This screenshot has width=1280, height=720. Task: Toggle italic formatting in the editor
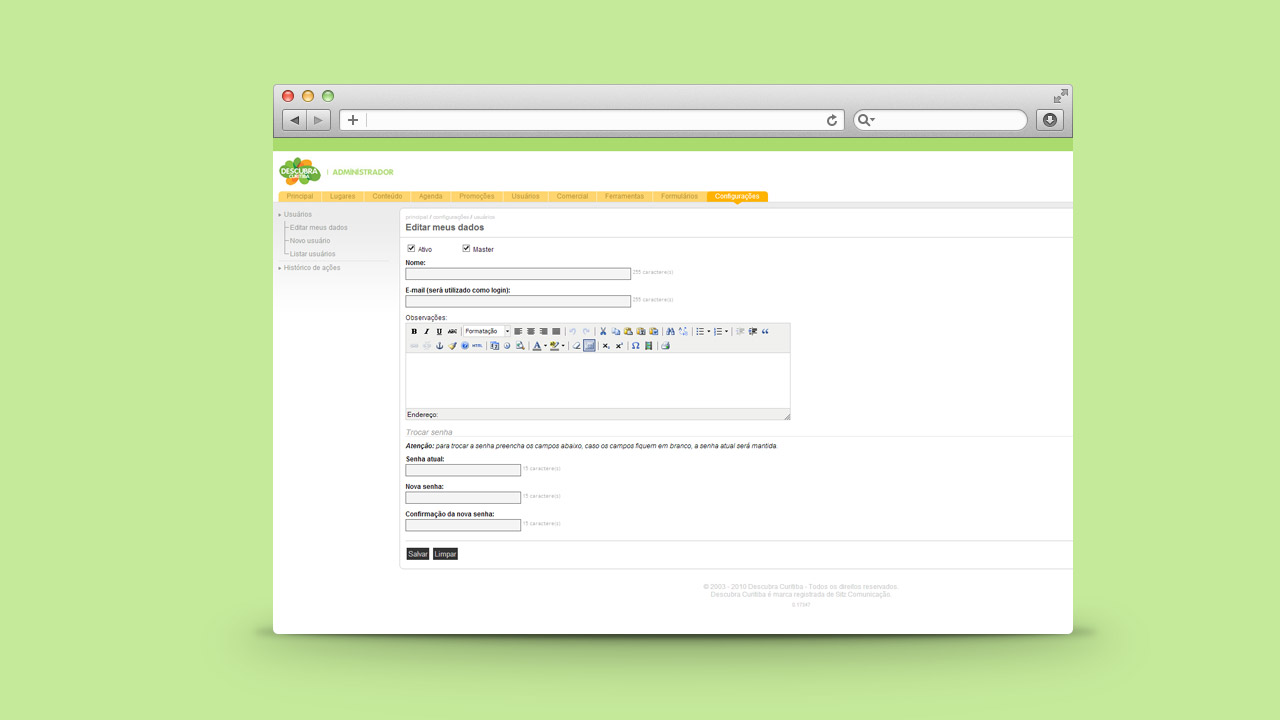426,331
